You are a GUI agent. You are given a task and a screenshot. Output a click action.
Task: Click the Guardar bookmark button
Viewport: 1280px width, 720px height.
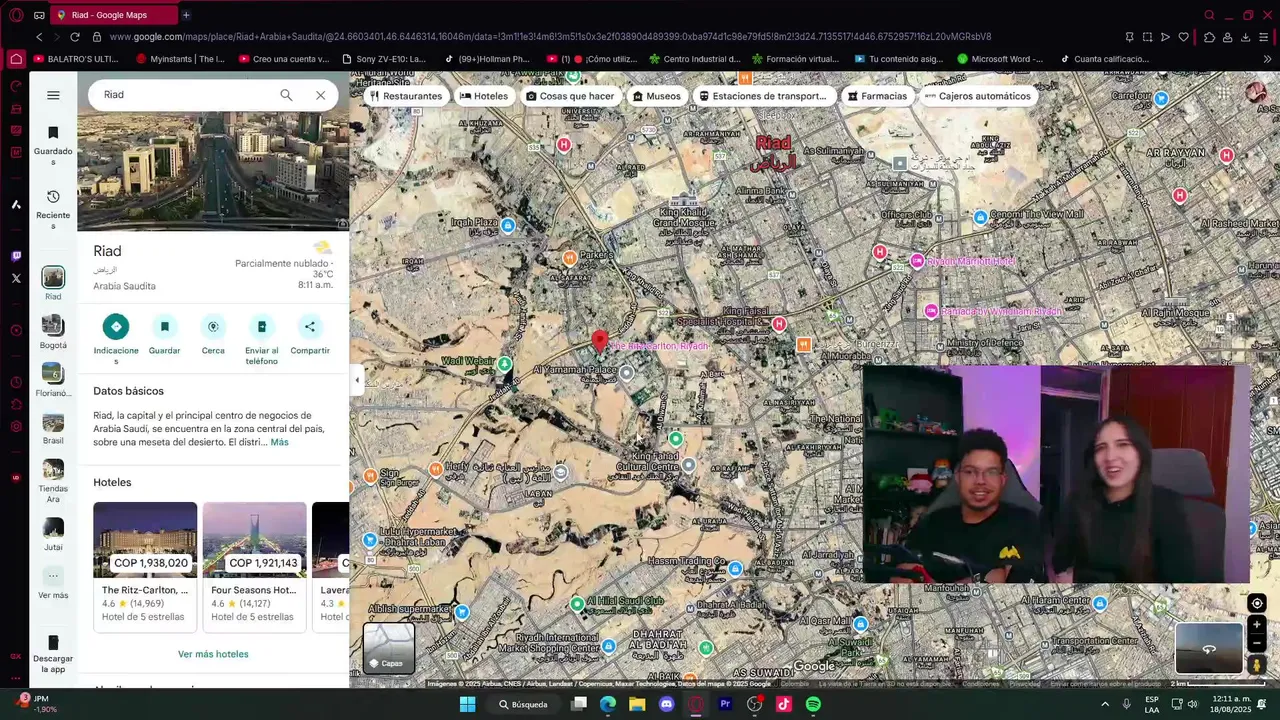[164, 326]
